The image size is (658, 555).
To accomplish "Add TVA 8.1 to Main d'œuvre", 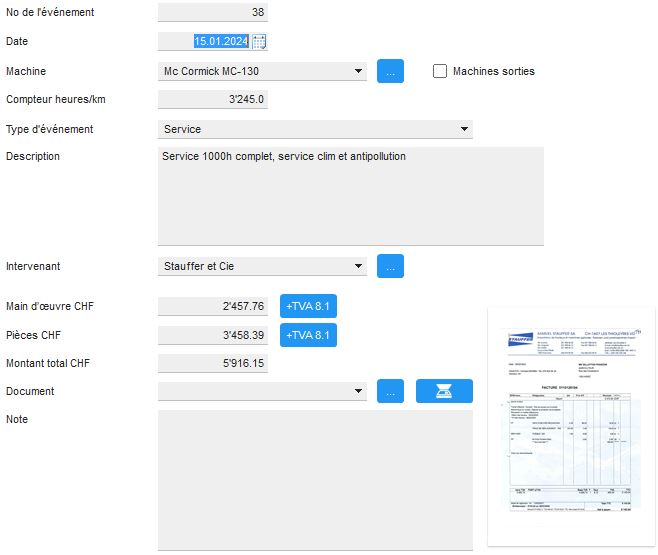I will (x=308, y=307).
